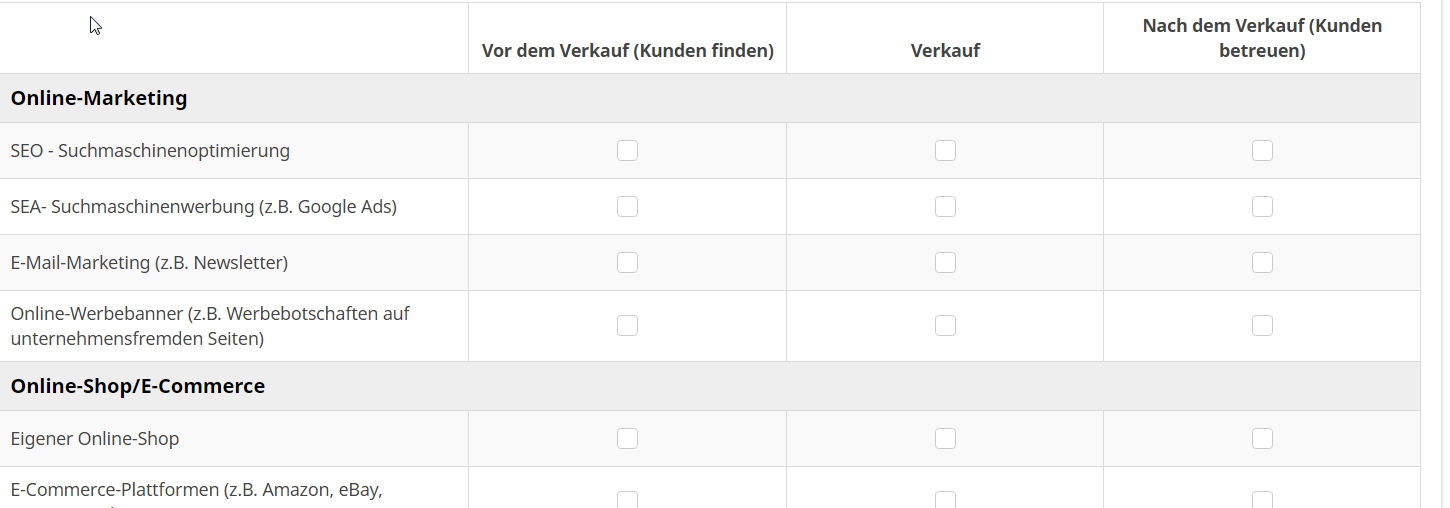Tick SEA for Nach dem Verkauf
1450x508 pixels.
[x=1262, y=207]
